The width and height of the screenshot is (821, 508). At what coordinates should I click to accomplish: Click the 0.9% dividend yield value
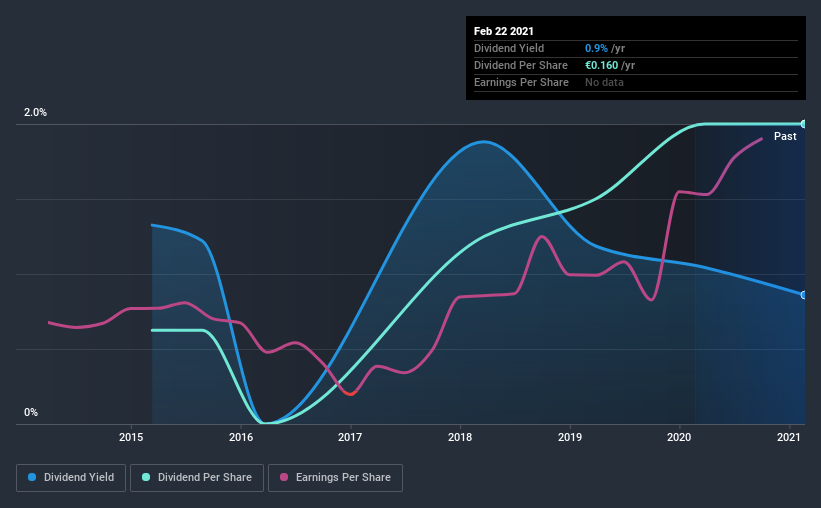click(596, 48)
